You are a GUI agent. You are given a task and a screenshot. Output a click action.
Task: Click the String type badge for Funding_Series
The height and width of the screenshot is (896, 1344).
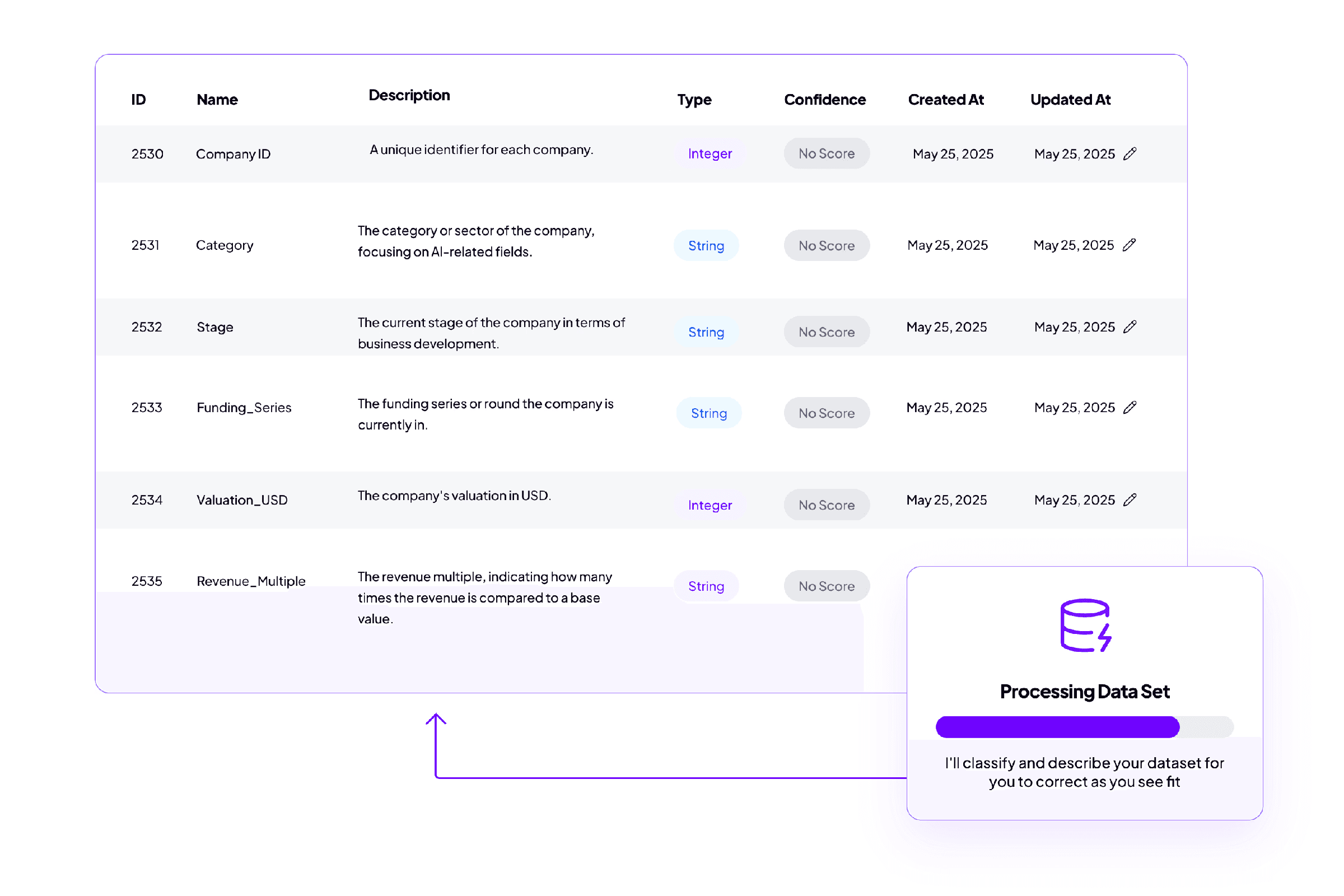tap(709, 413)
